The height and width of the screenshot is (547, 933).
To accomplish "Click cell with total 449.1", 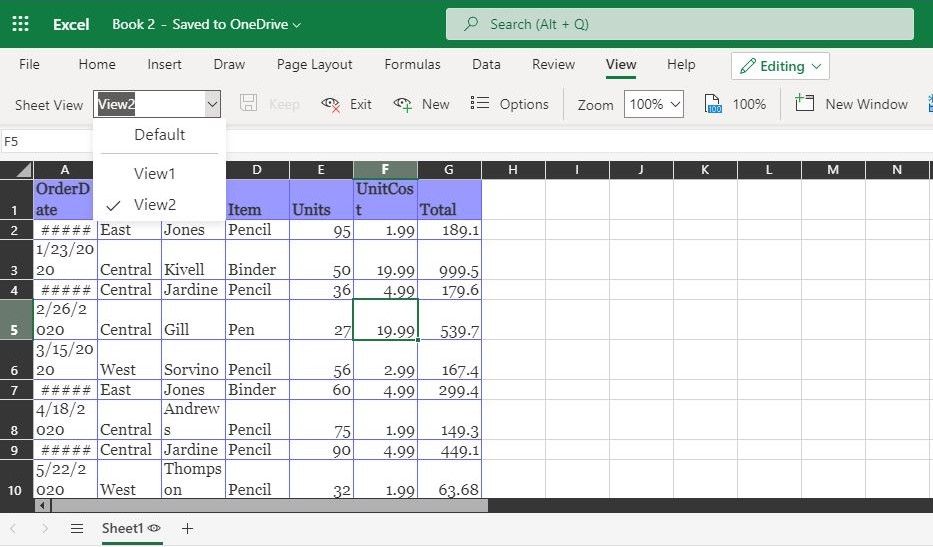I will 449,449.
